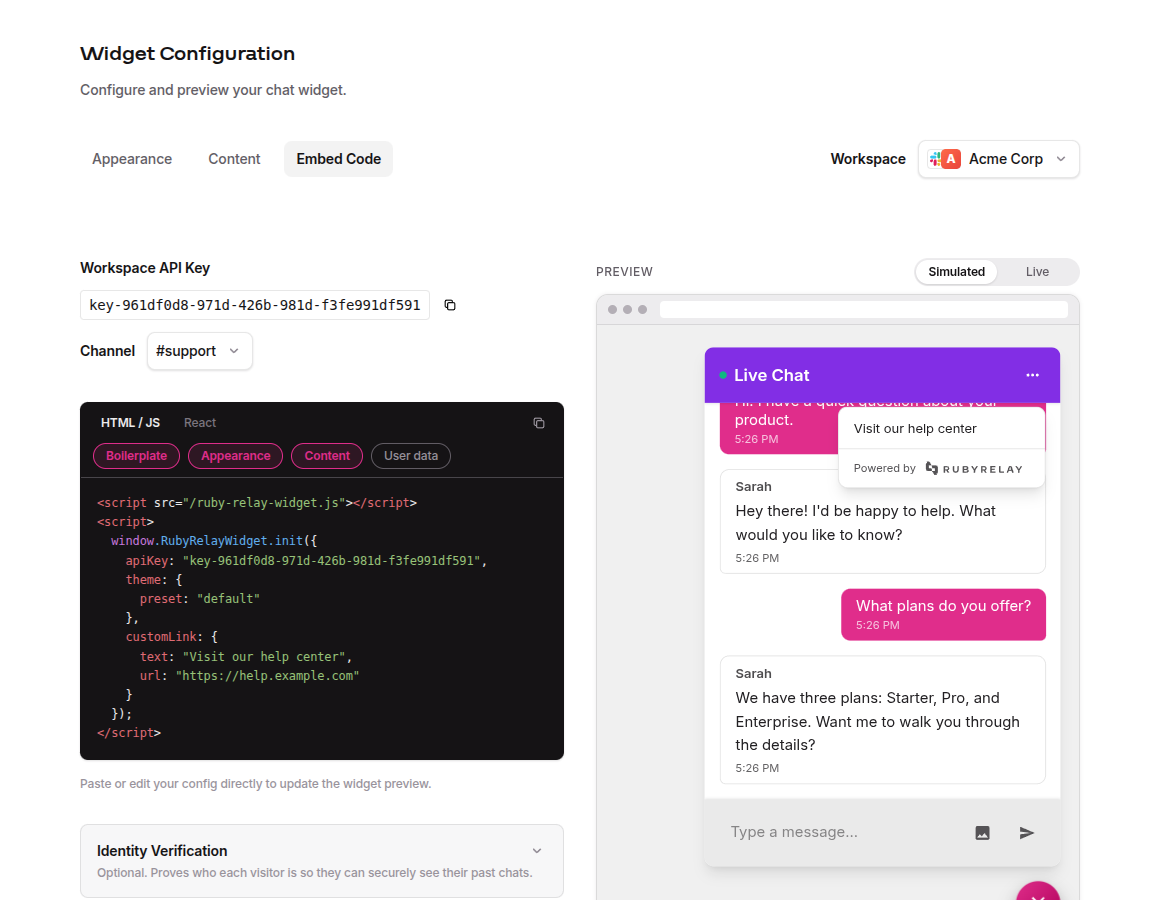Toggle the Appearance code section pill
Screen dimensions: 1160x900
pyautogui.click(x=235, y=456)
